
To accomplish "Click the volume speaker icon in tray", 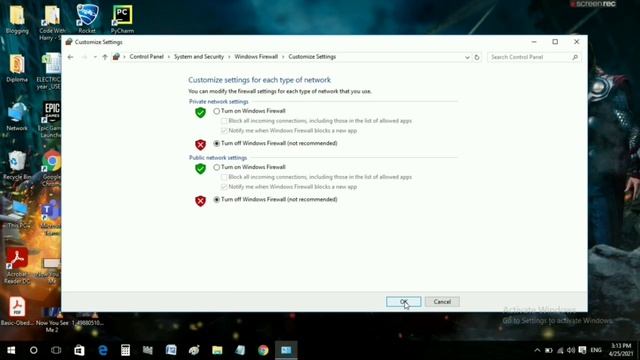I will click(571, 350).
